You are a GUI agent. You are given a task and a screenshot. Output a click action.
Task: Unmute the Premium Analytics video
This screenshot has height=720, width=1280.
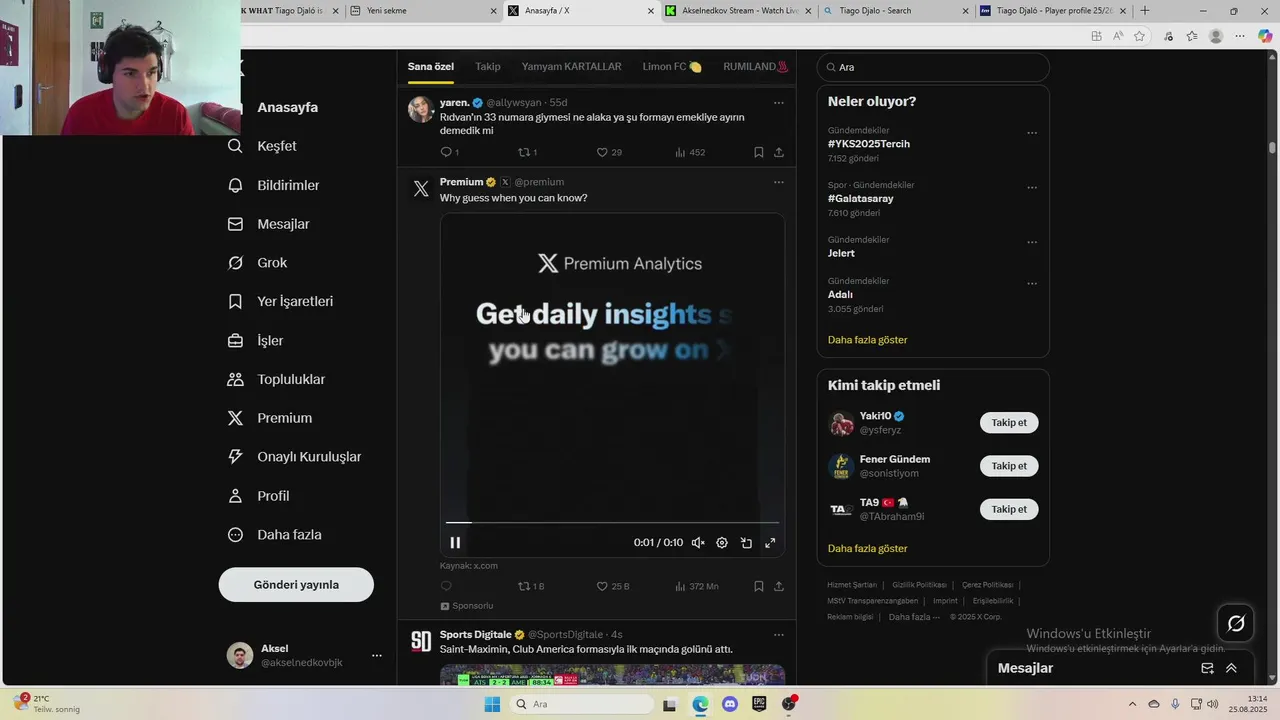(x=698, y=543)
